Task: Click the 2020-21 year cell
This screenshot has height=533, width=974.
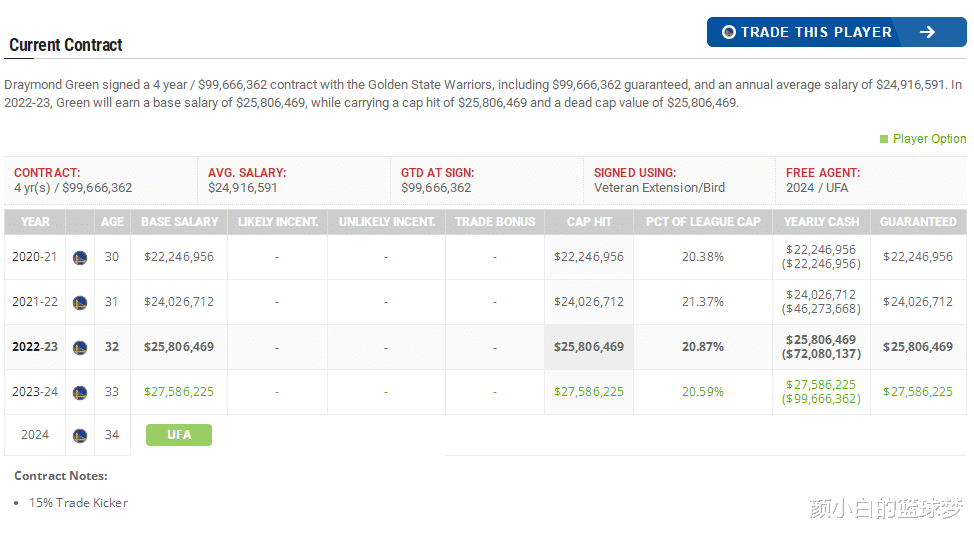Action: (35, 257)
